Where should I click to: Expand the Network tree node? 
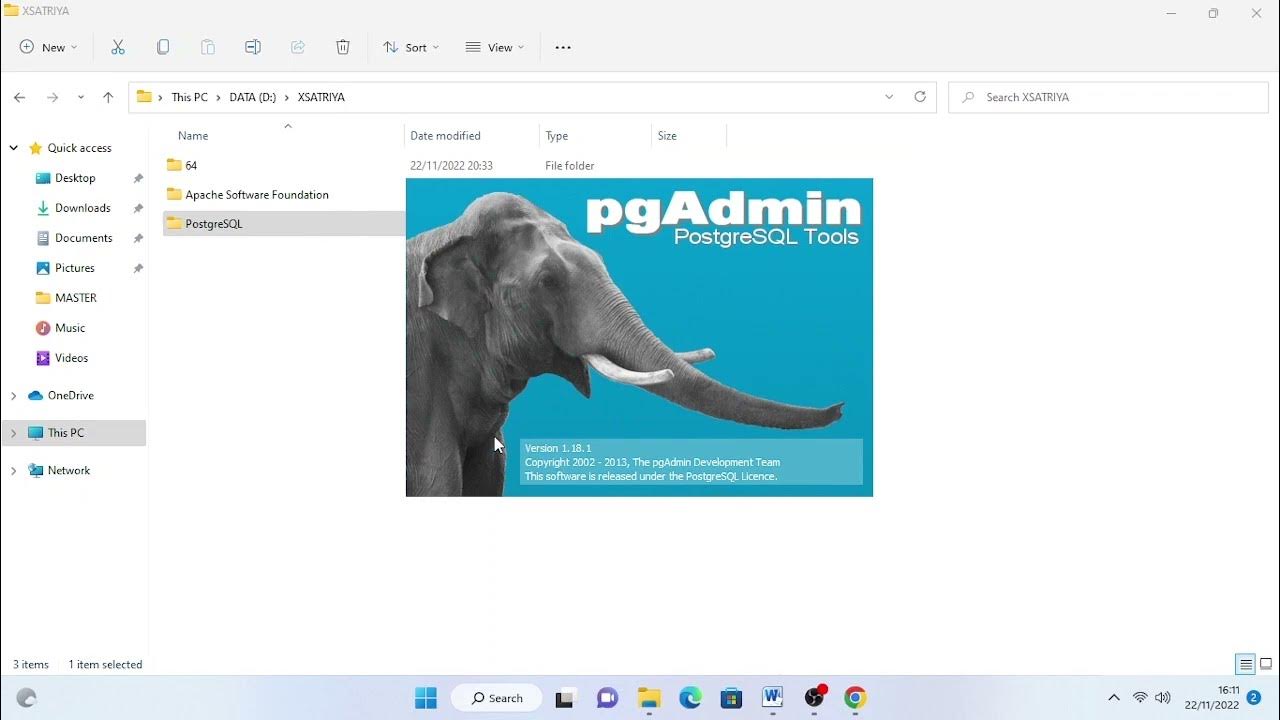pyautogui.click(x=14, y=470)
